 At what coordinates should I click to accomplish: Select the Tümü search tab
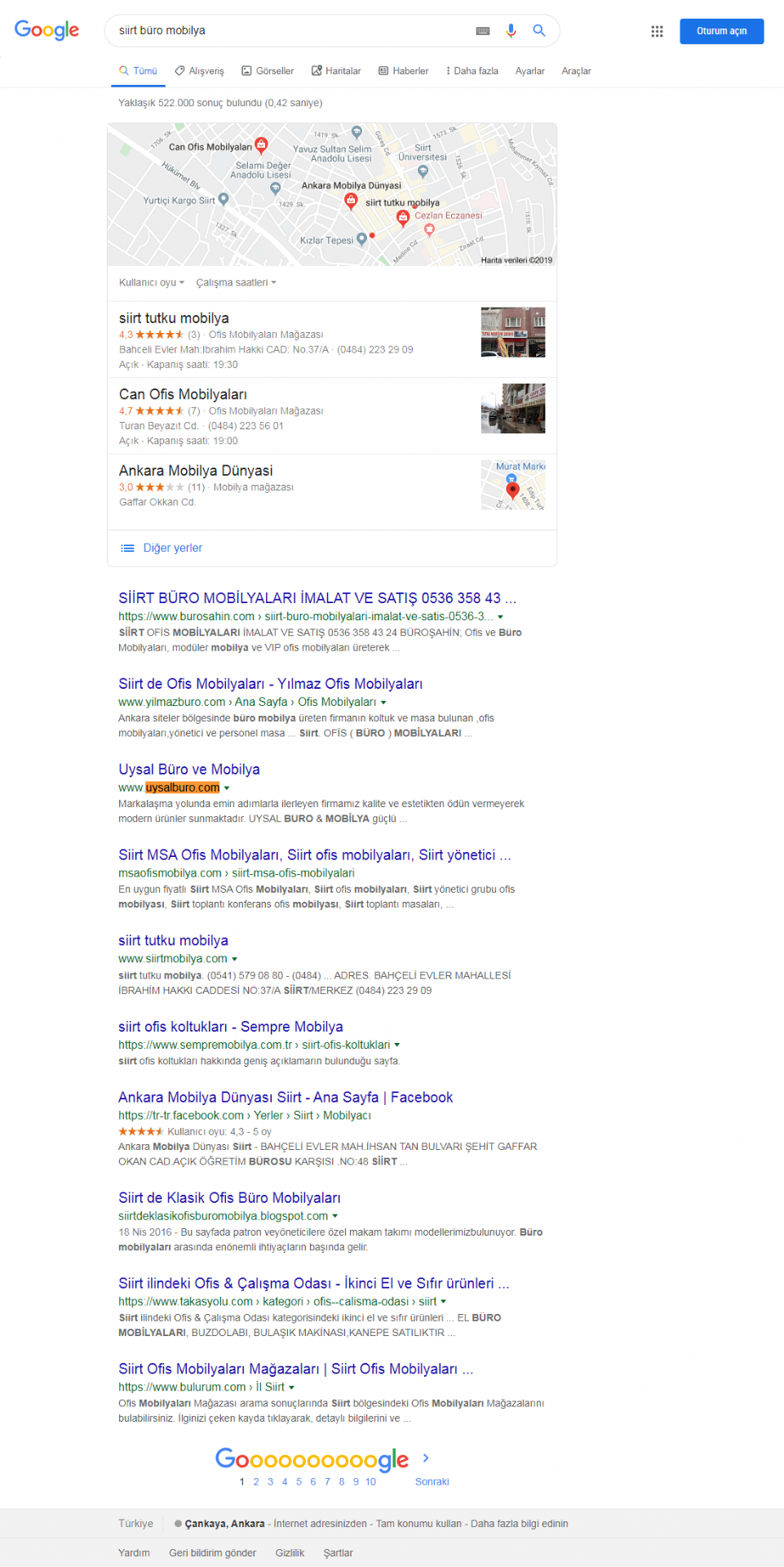[138, 71]
